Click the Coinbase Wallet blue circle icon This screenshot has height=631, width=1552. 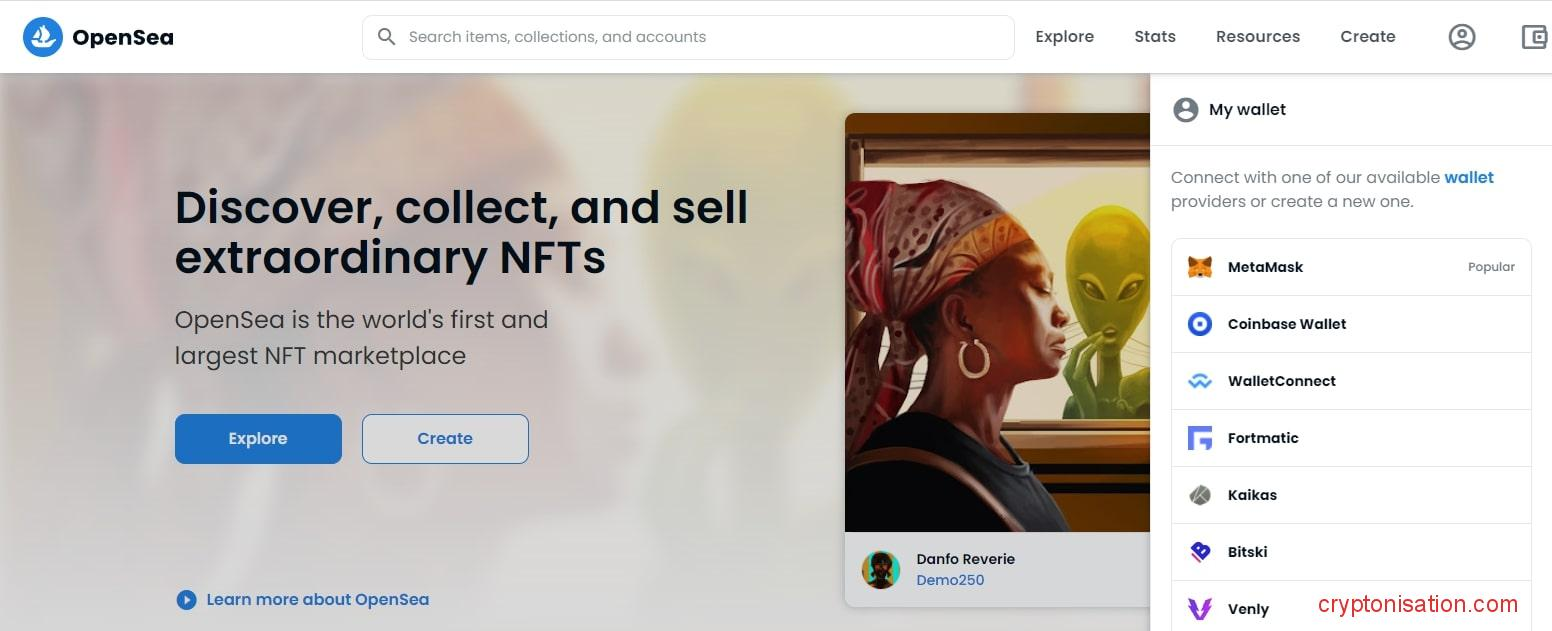click(x=1199, y=324)
